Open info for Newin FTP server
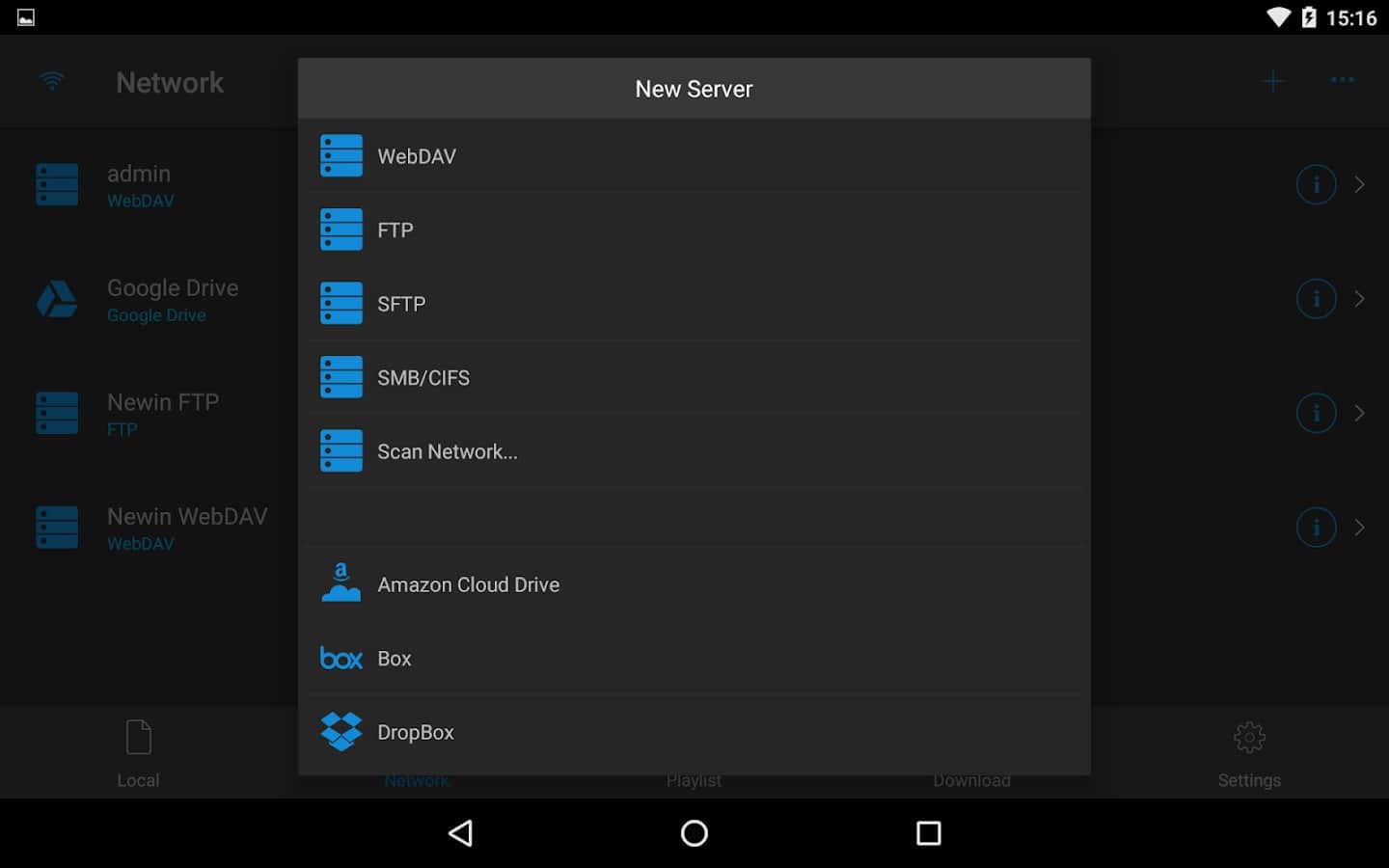Screen dimensions: 1389x868 [x=1316, y=413]
